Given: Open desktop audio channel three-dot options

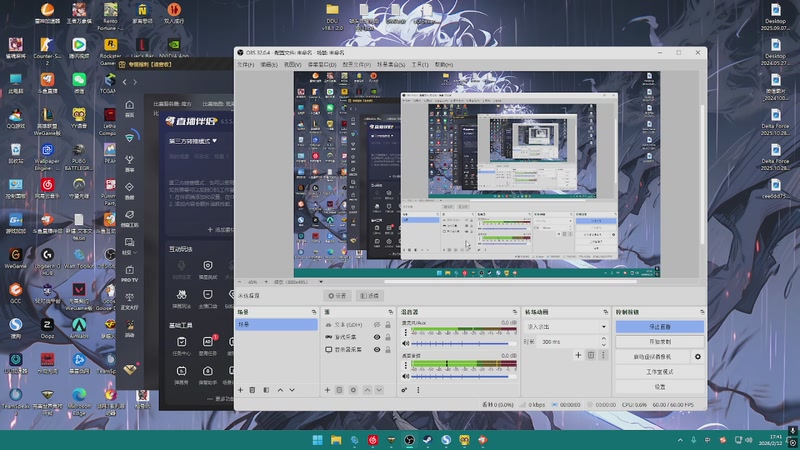Looking at the screenshot, I should 406,365.
